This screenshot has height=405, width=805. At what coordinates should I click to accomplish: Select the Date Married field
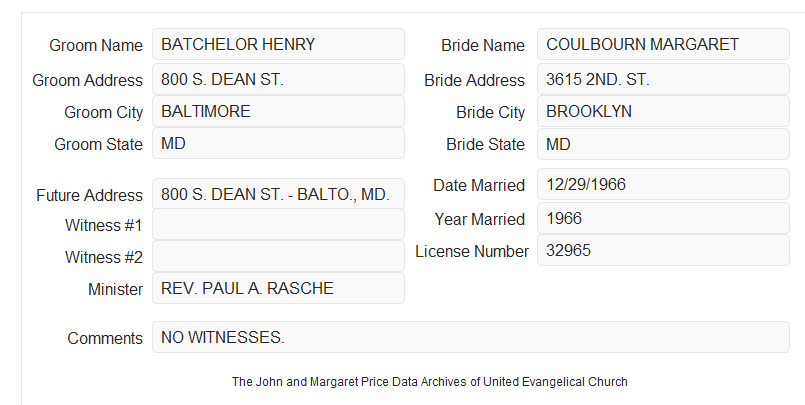coord(663,184)
